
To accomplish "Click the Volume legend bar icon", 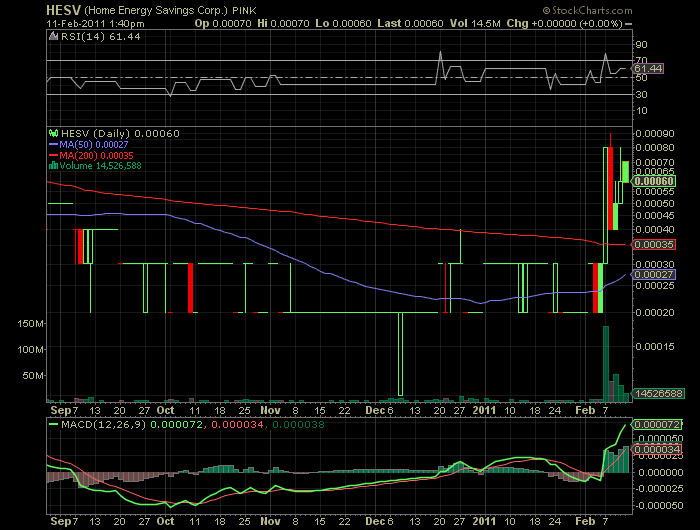I will click(53, 166).
